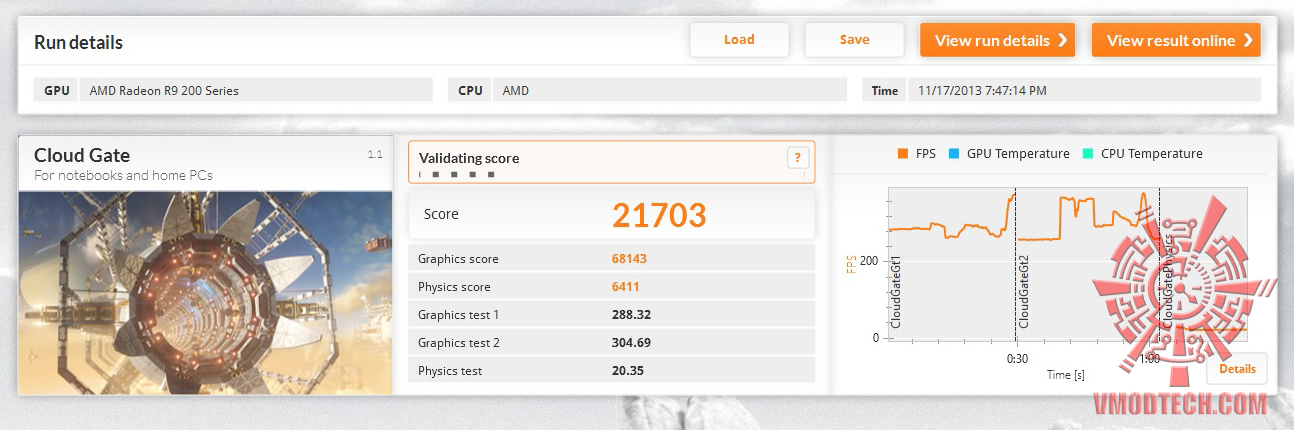Screen dimensions: 1294x430
Task: Select the Graphics test 2 value 304.69
Action: tap(631, 343)
